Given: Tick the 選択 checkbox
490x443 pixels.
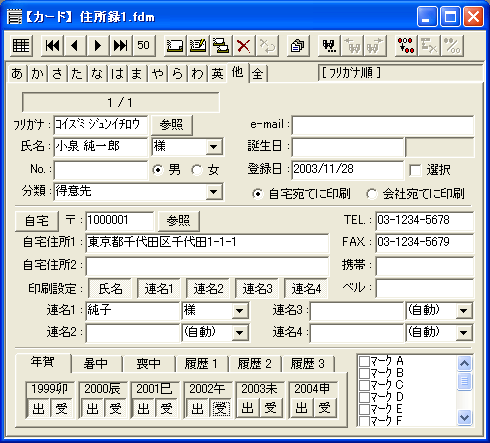Looking at the screenshot, I should coord(415,170).
